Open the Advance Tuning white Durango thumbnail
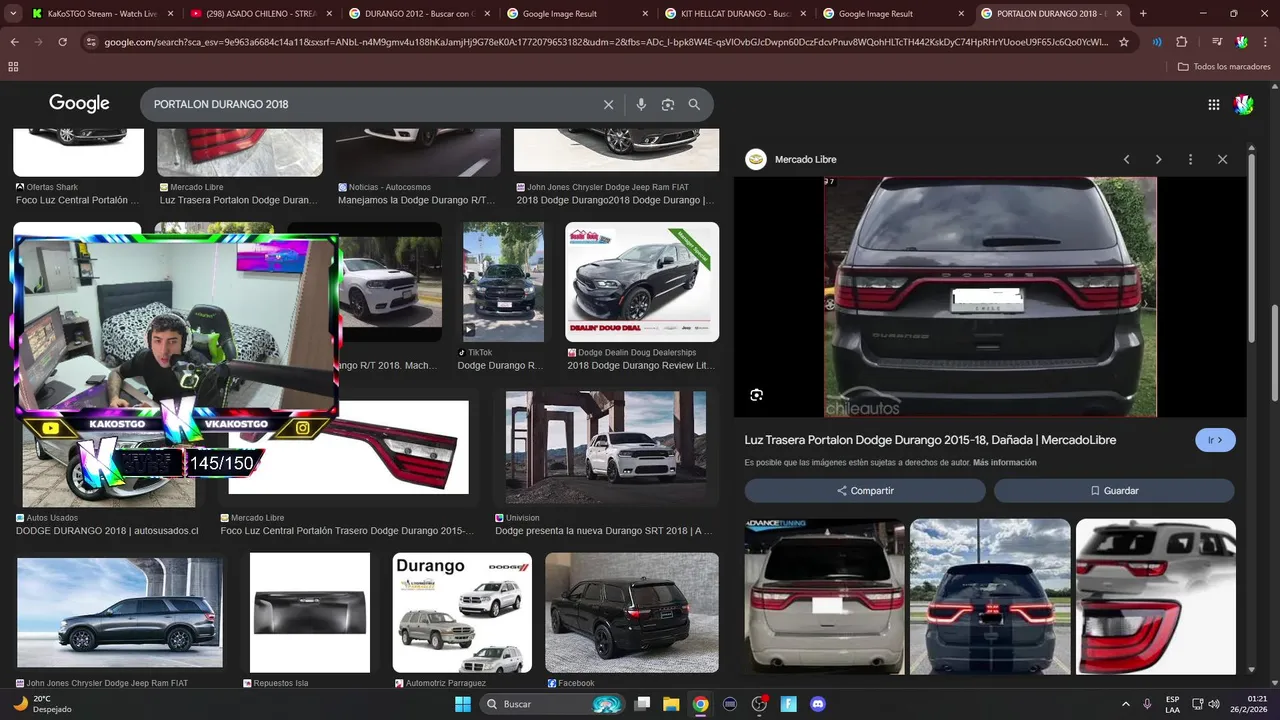Image resolution: width=1280 pixels, height=720 pixels. [824, 596]
